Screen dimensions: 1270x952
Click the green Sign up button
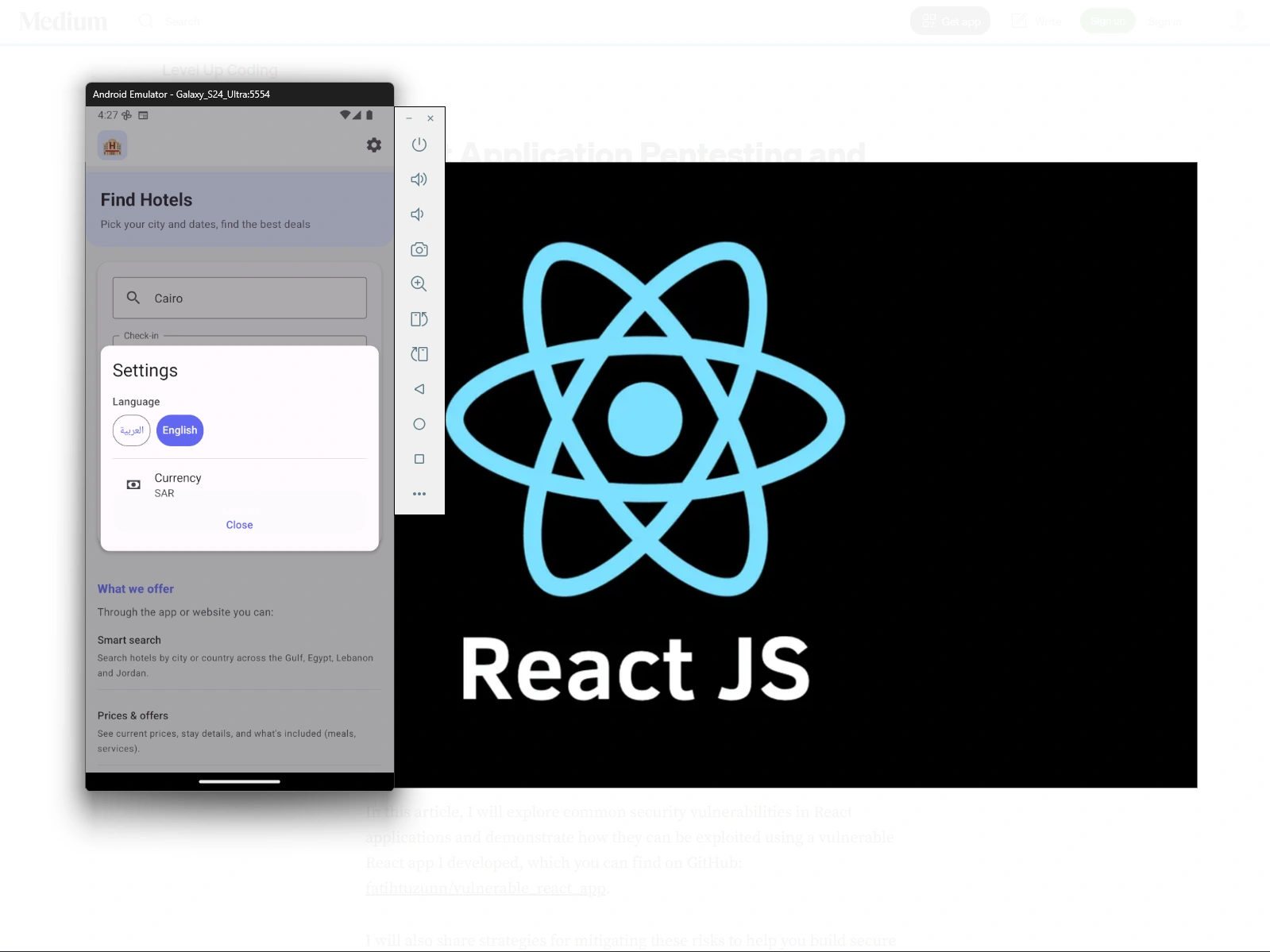pyautogui.click(x=1108, y=21)
